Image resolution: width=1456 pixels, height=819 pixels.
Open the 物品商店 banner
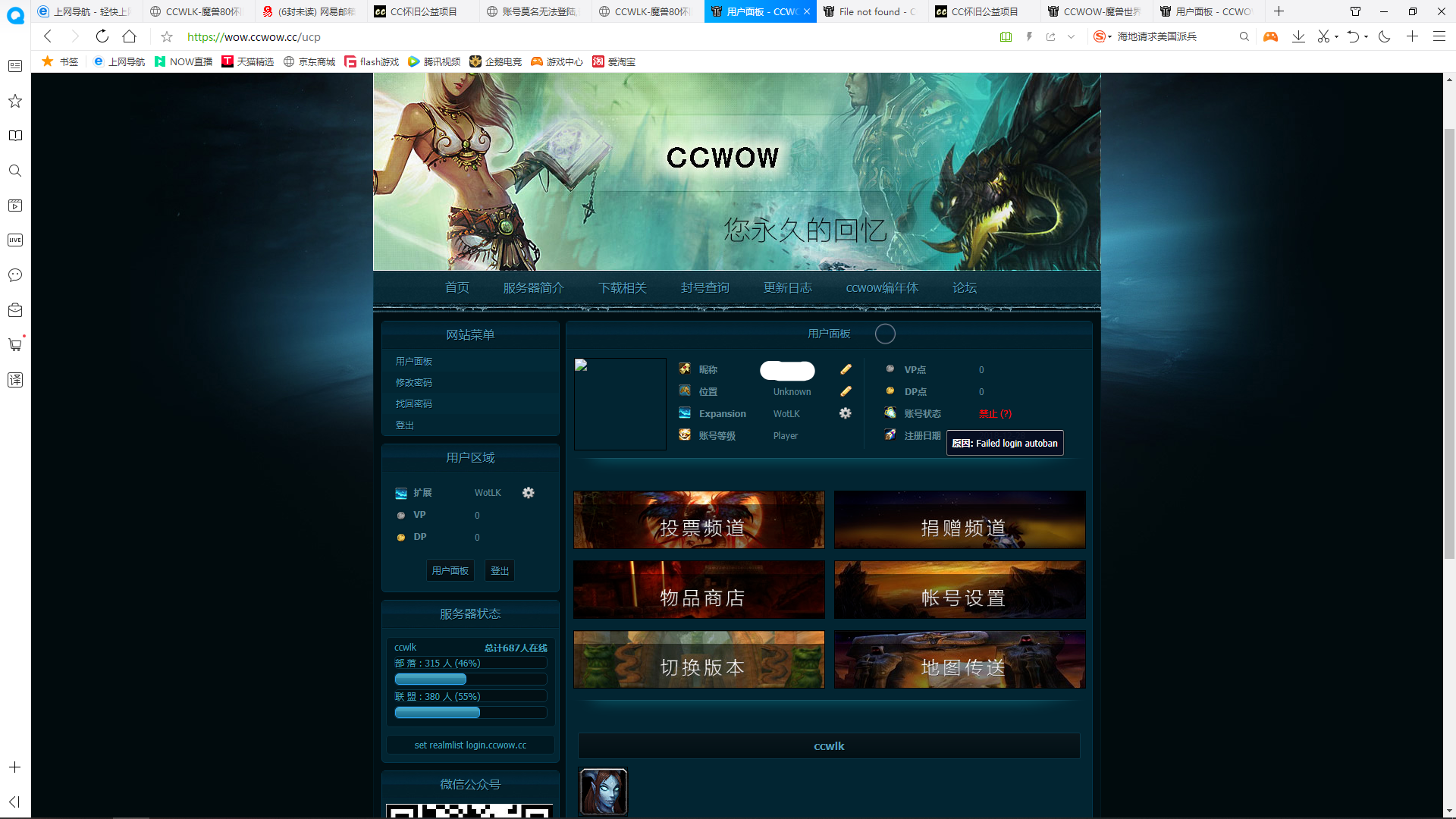click(698, 590)
